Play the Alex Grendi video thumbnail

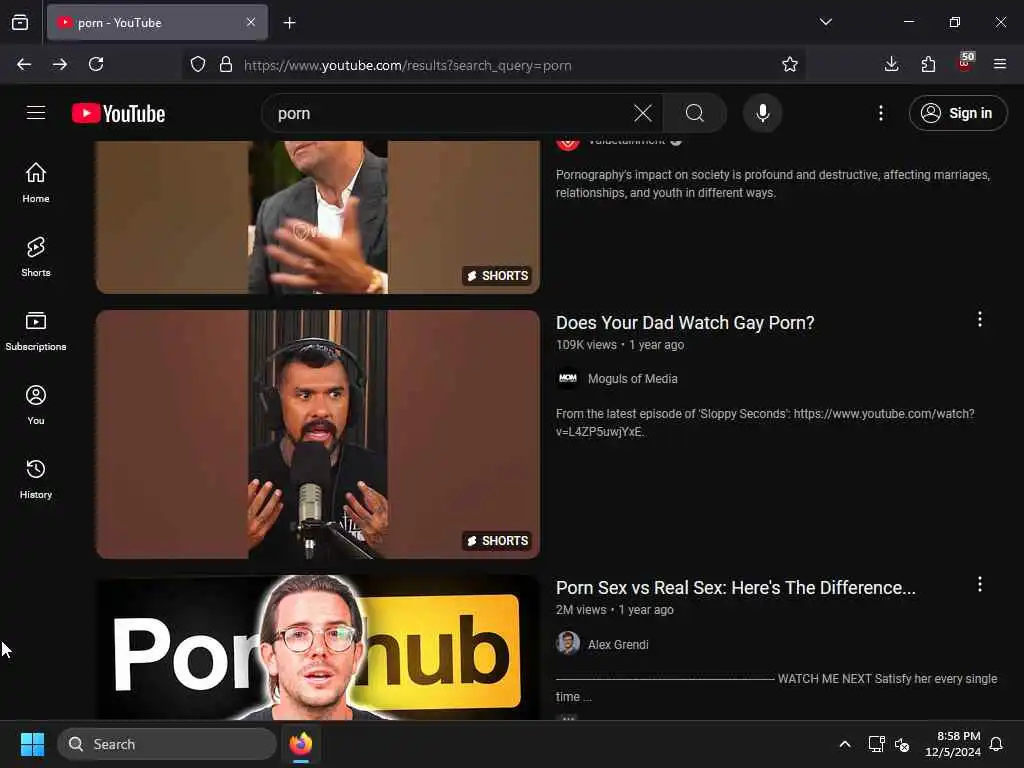click(318, 647)
